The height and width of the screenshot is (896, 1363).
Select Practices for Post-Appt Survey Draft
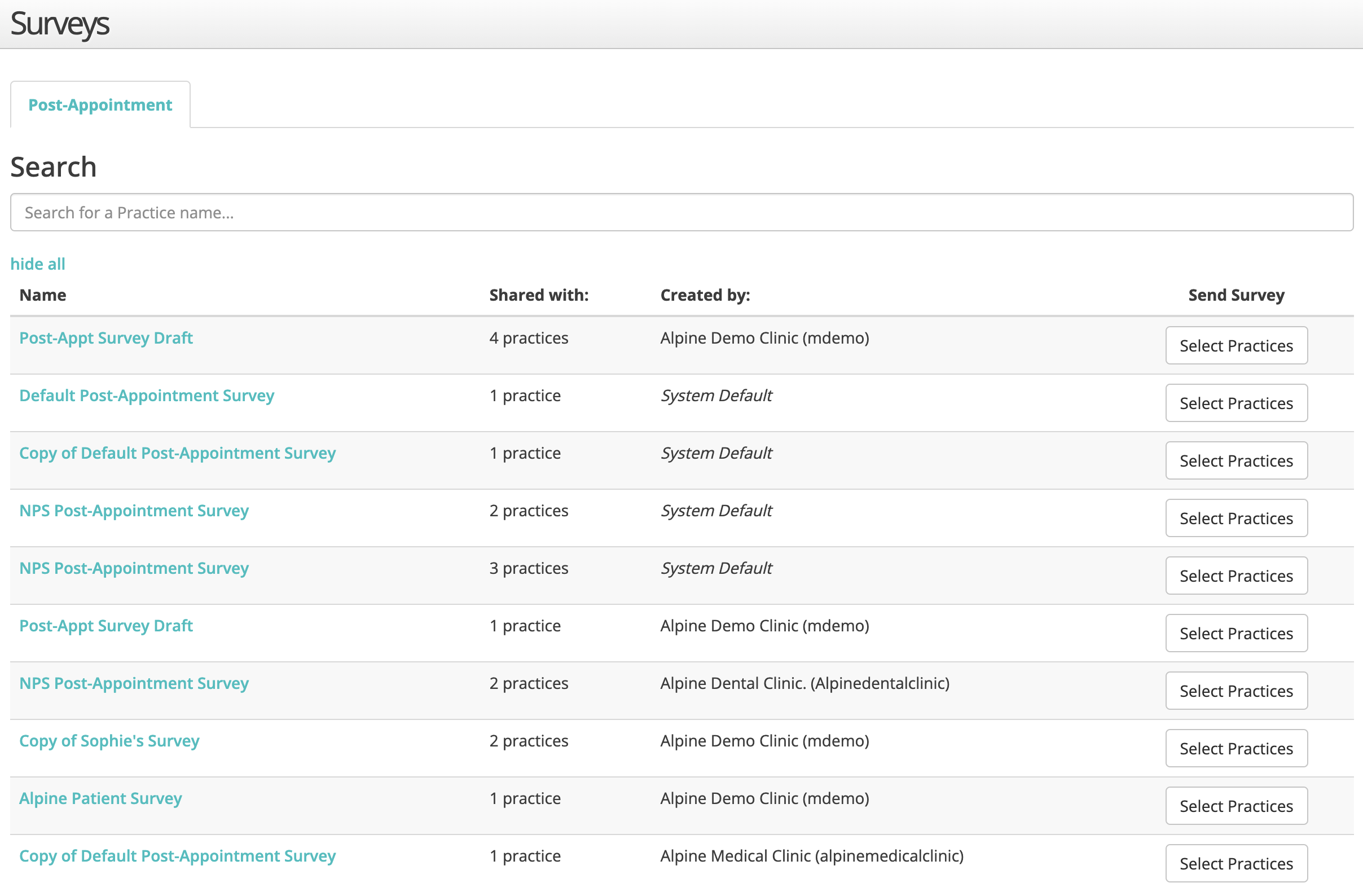pyautogui.click(x=1237, y=345)
